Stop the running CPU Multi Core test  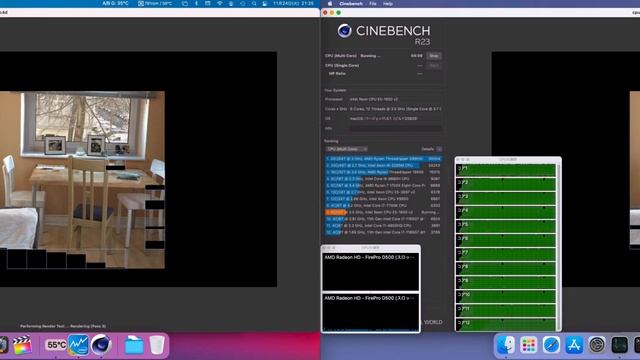coord(434,56)
